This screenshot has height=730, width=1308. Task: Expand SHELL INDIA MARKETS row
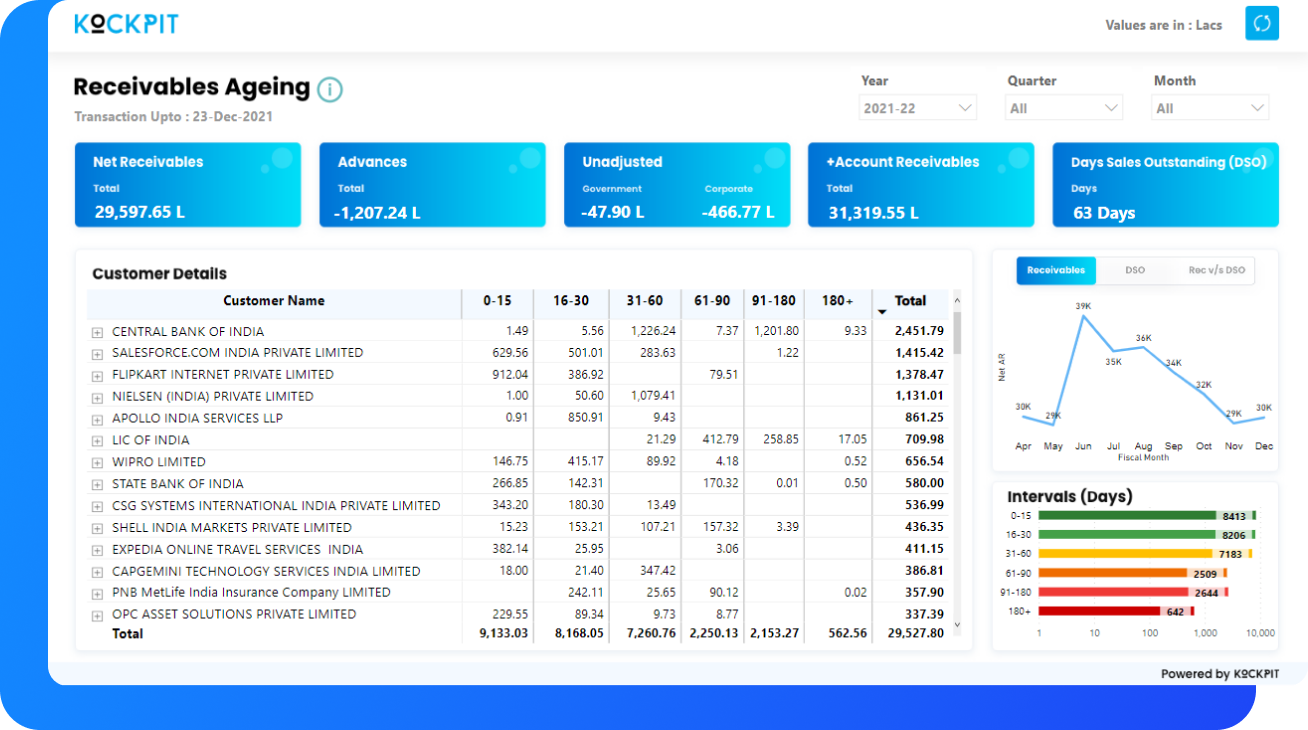tap(97, 529)
